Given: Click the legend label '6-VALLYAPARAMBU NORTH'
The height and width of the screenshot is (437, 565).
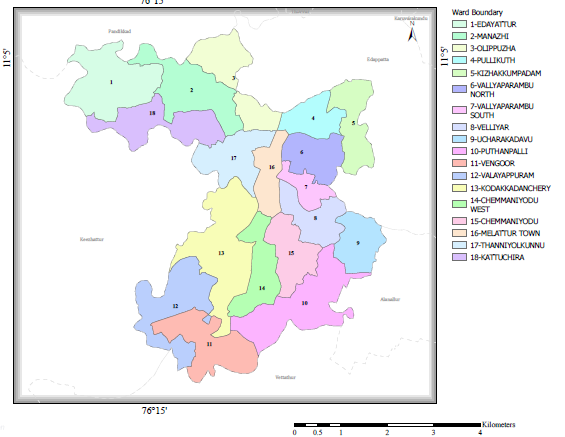Looking at the screenshot, I should click(x=502, y=90).
